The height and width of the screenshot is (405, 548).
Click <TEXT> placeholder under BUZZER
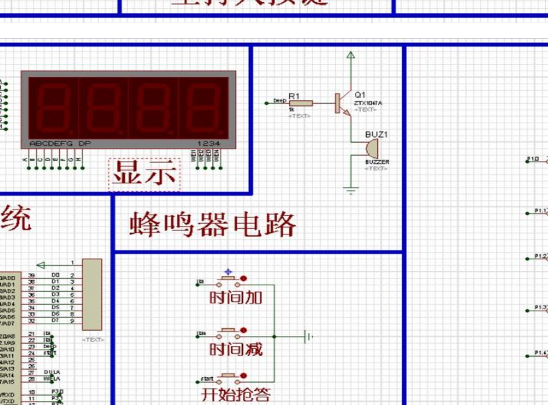pos(376,168)
